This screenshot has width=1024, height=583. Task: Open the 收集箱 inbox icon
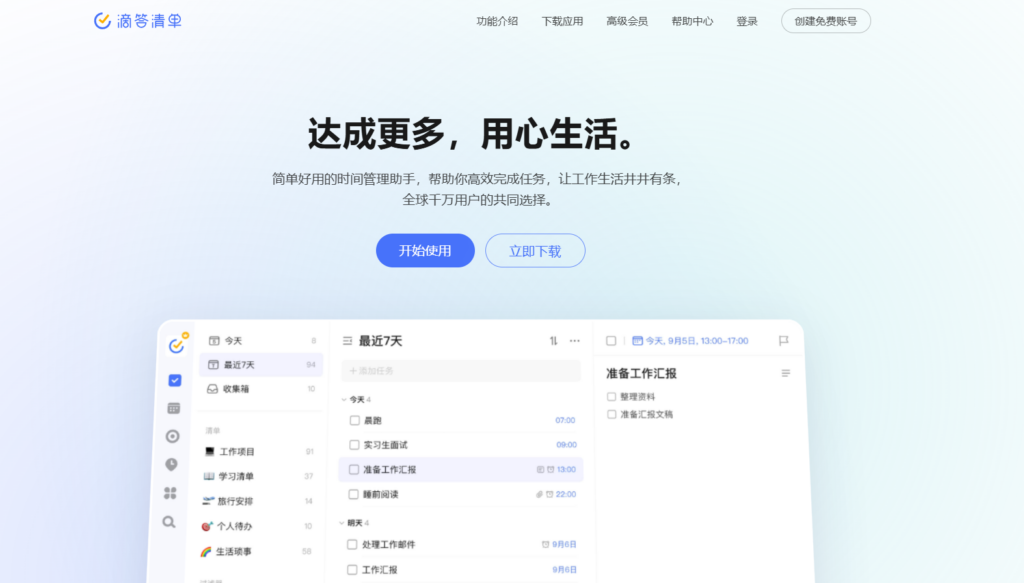(212, 388)
